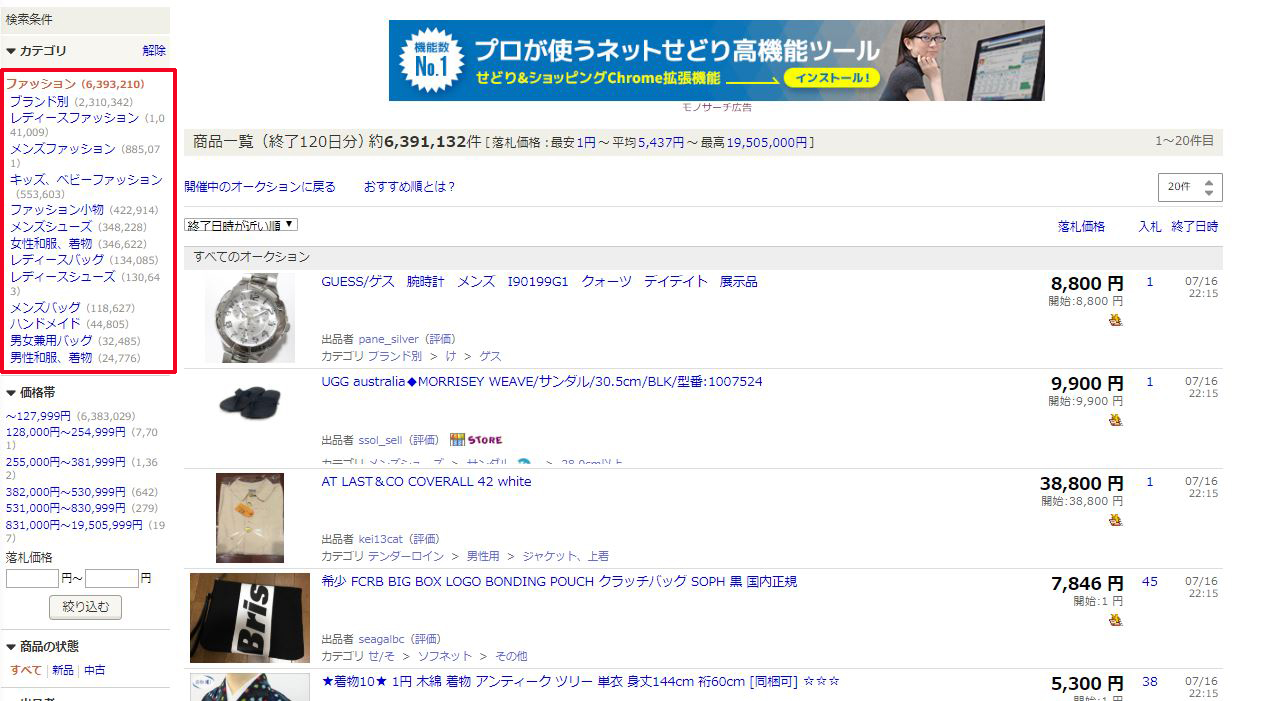Click the minimum 落札価格 input field

click(x=33, y=578)
